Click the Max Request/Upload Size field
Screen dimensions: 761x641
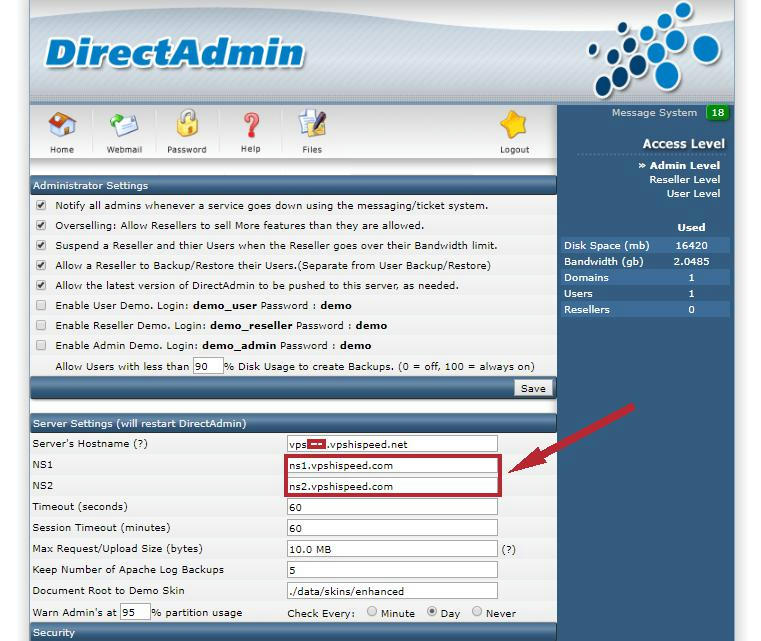click(x=392, y=549)
